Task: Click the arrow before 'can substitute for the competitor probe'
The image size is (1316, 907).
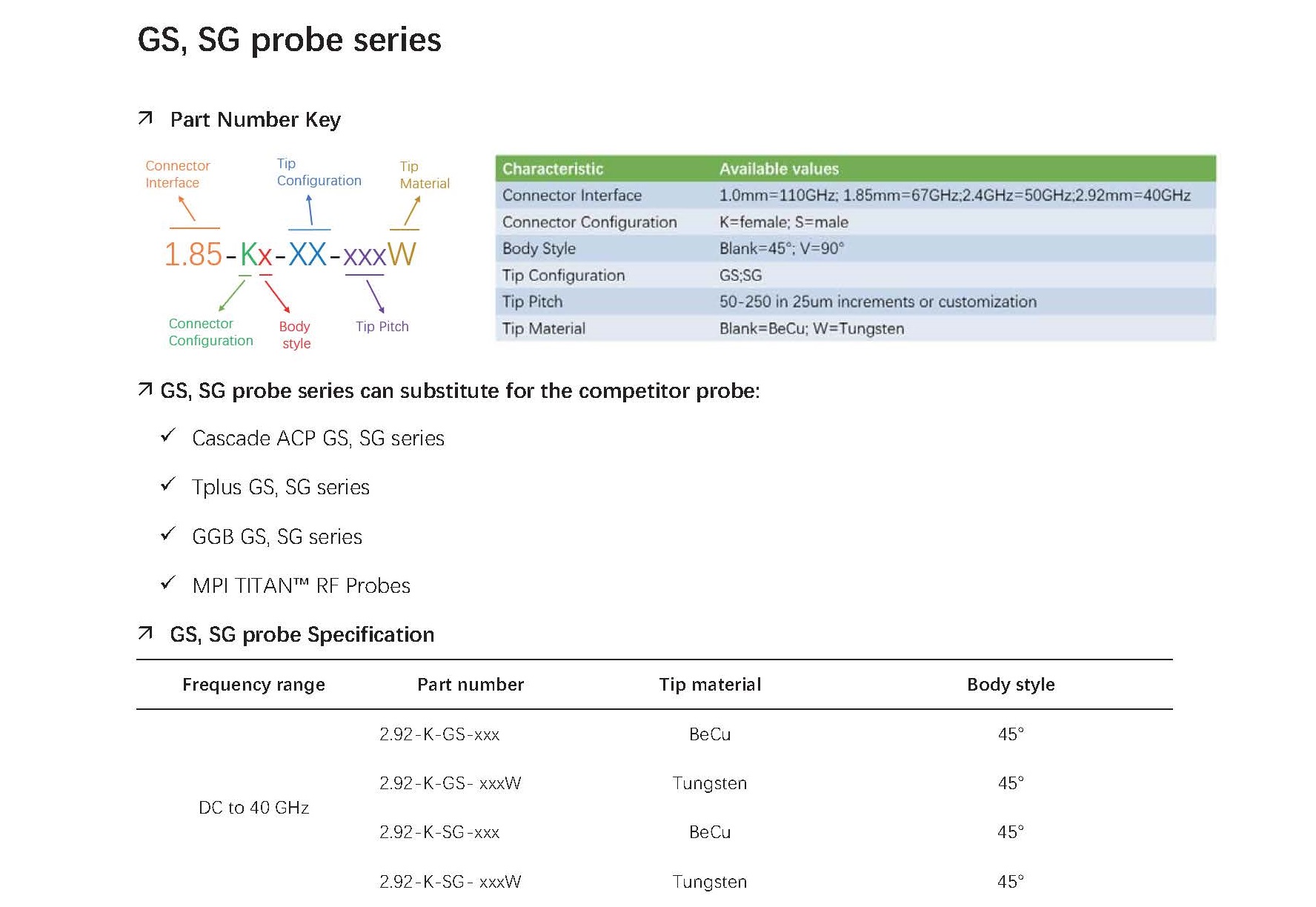Action: point(145,389)
